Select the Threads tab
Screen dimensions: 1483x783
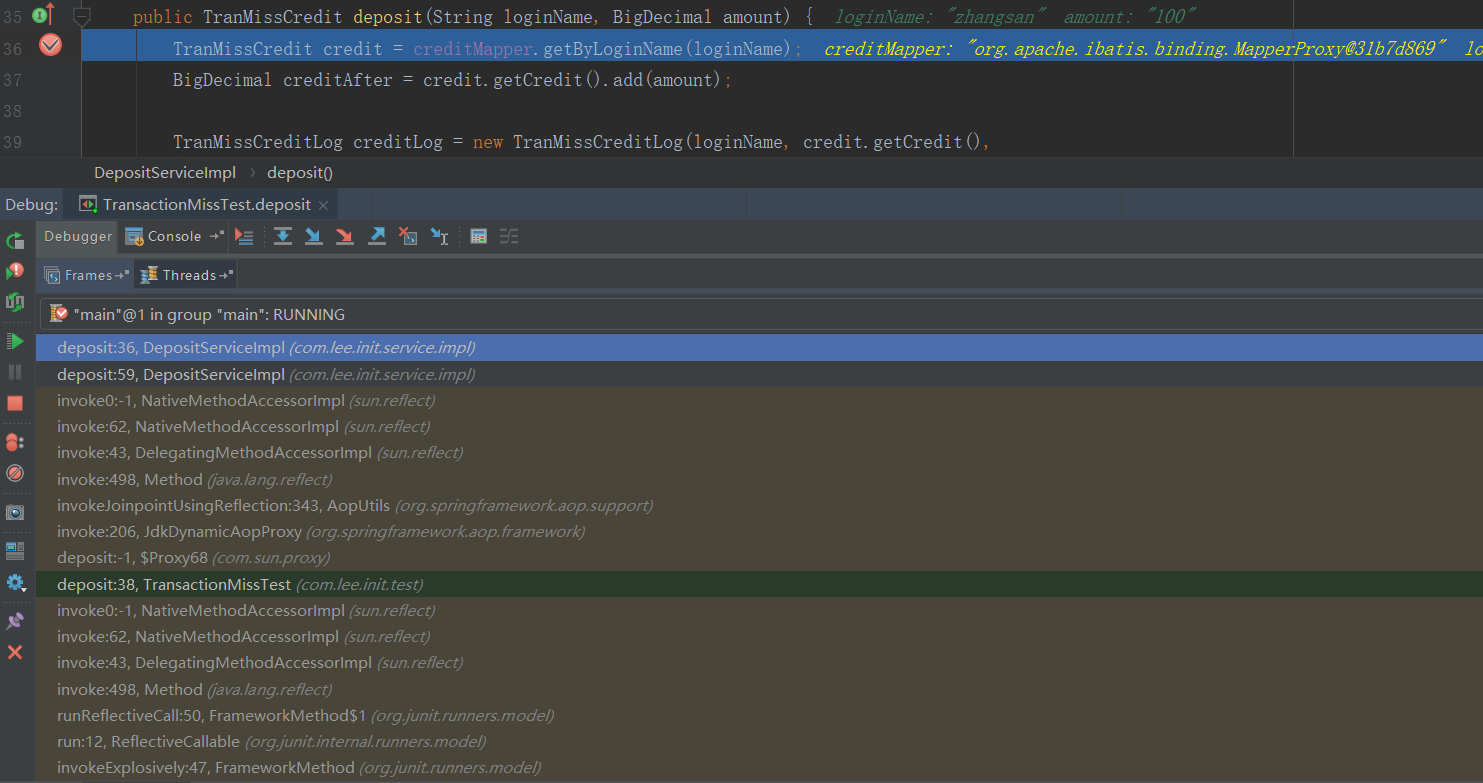[181, 275]
